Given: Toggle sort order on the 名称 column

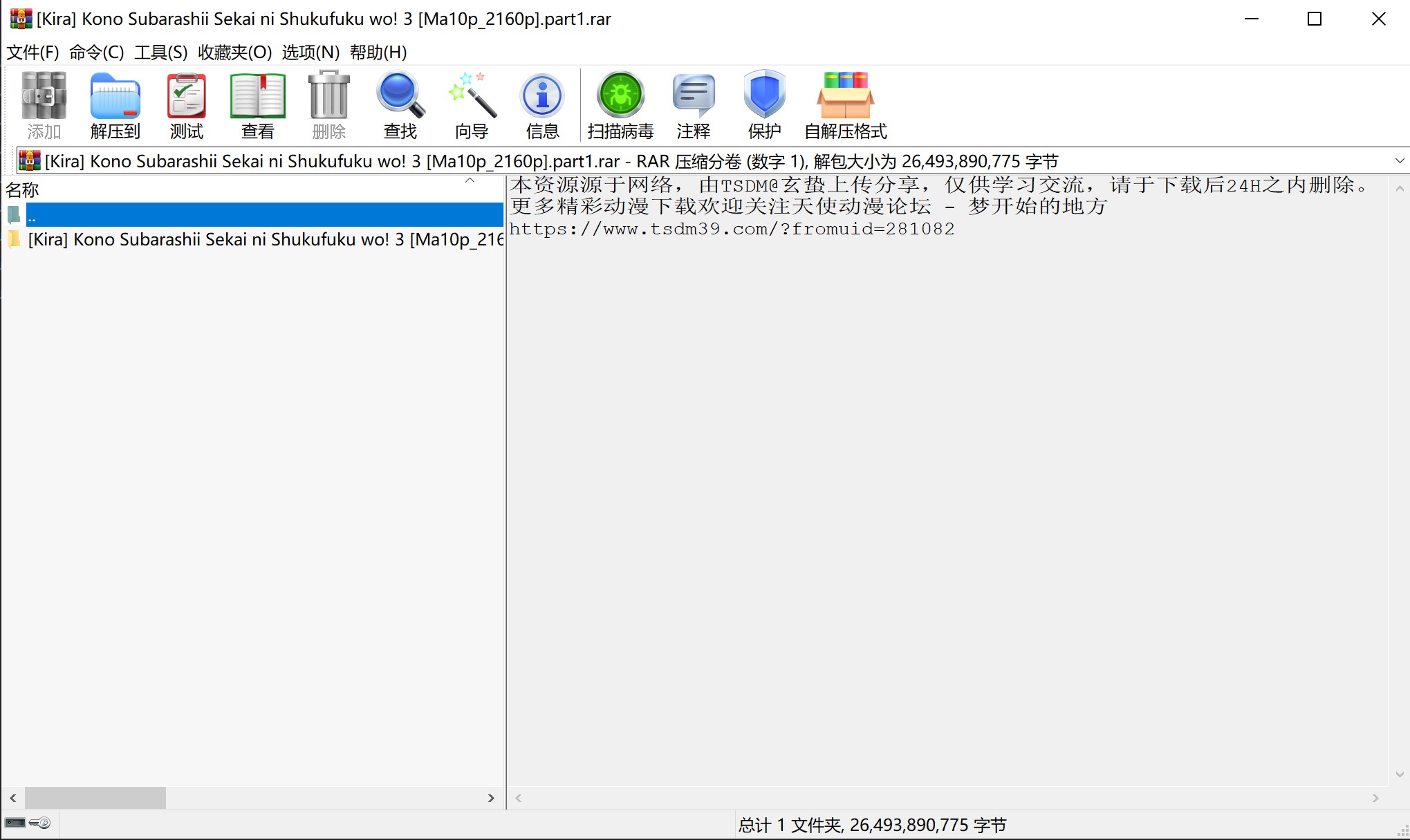Looking at the screenshot, I should coord(23,189).
